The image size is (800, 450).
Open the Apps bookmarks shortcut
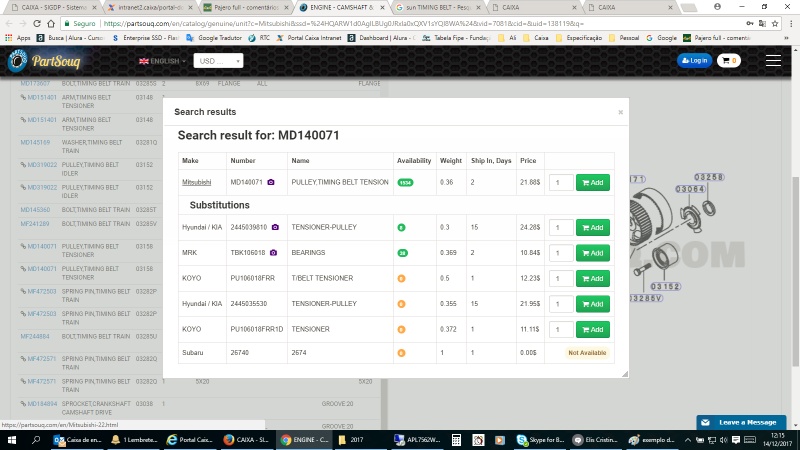point(18,38)
